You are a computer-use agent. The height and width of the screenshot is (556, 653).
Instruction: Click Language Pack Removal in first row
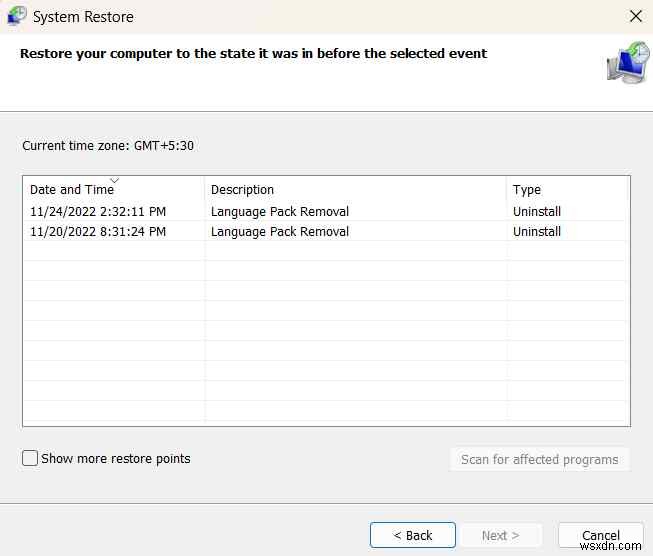tap(280, 212)
